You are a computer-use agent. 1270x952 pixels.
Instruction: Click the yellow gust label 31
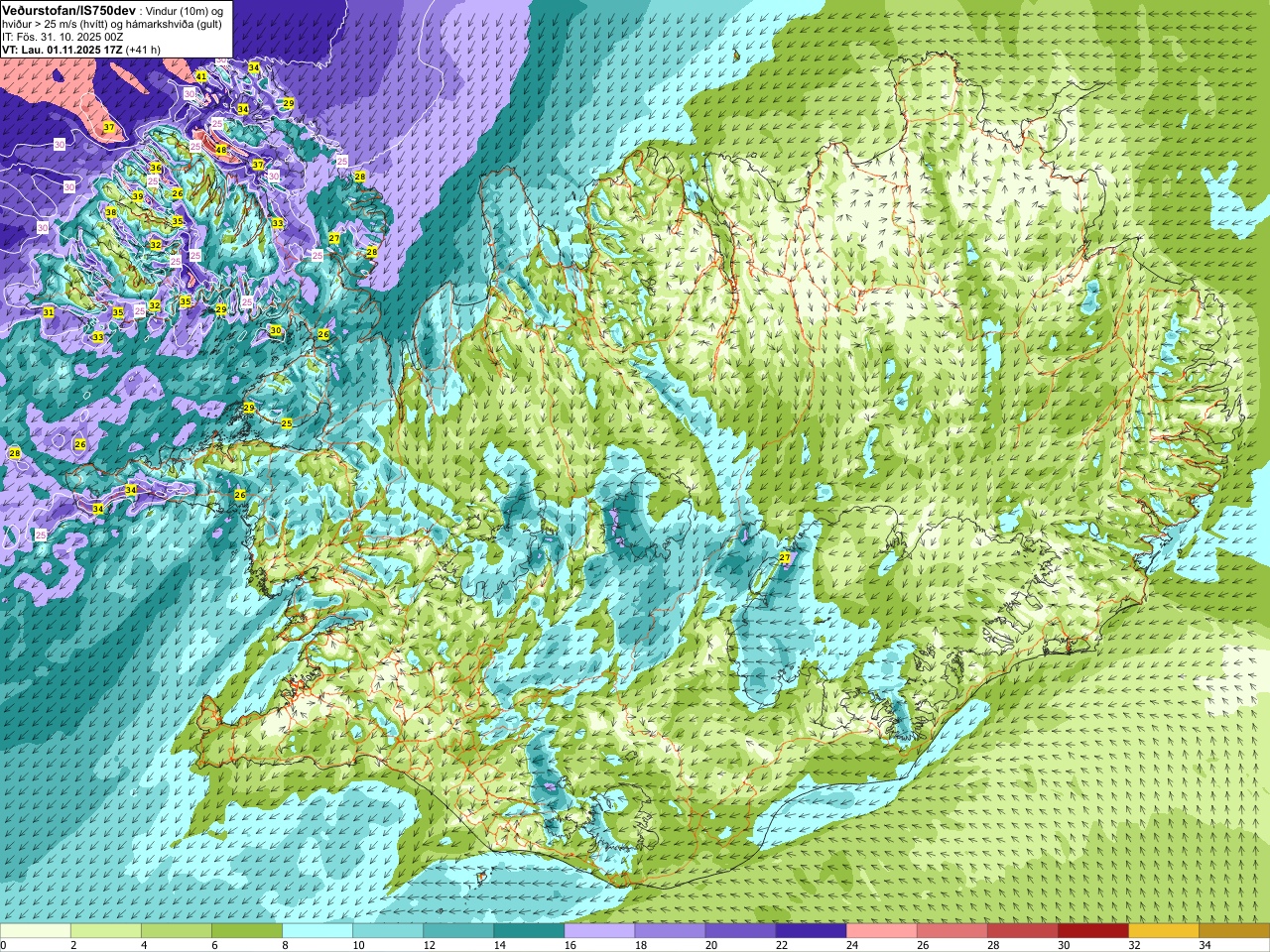pyautogui.click(x=49, y=312)
